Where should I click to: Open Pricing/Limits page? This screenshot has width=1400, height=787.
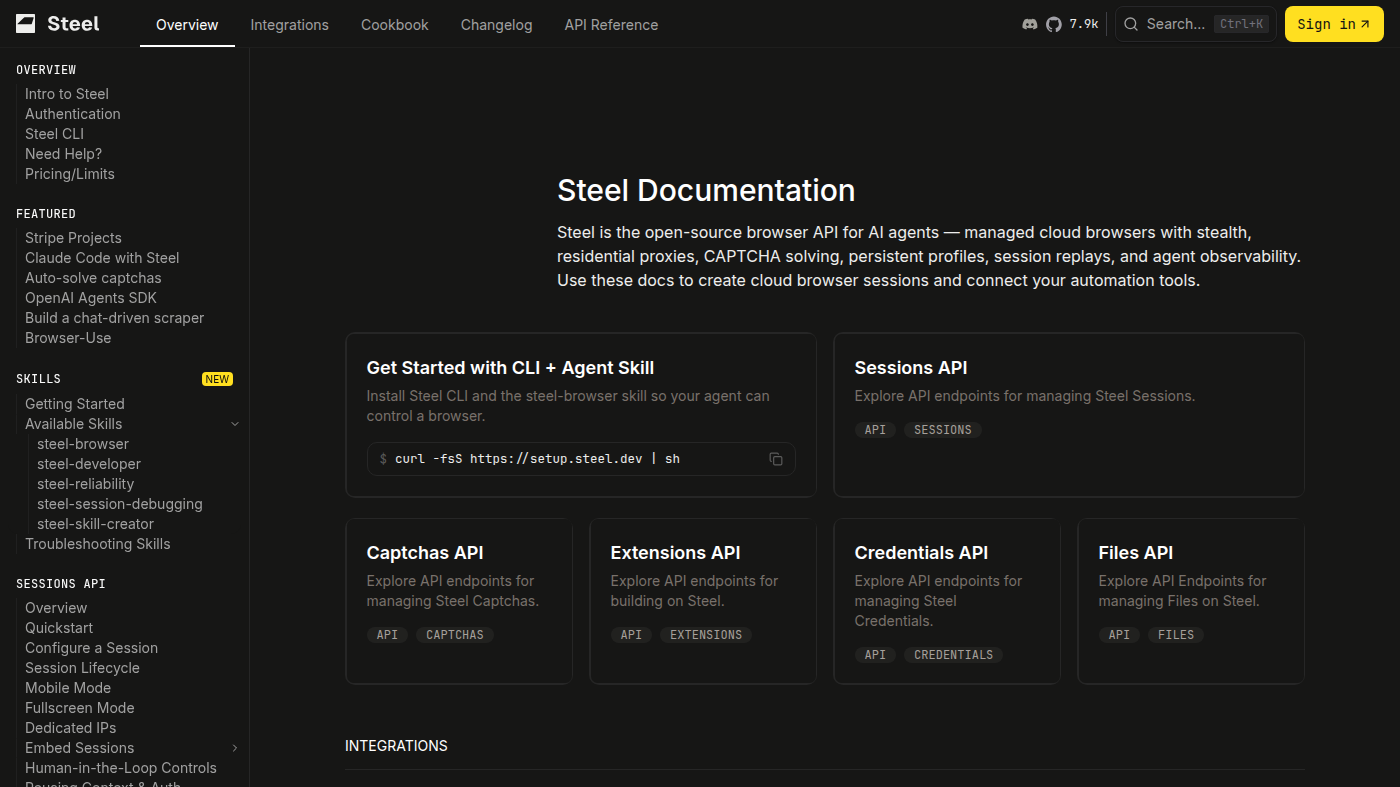point(70,174)
